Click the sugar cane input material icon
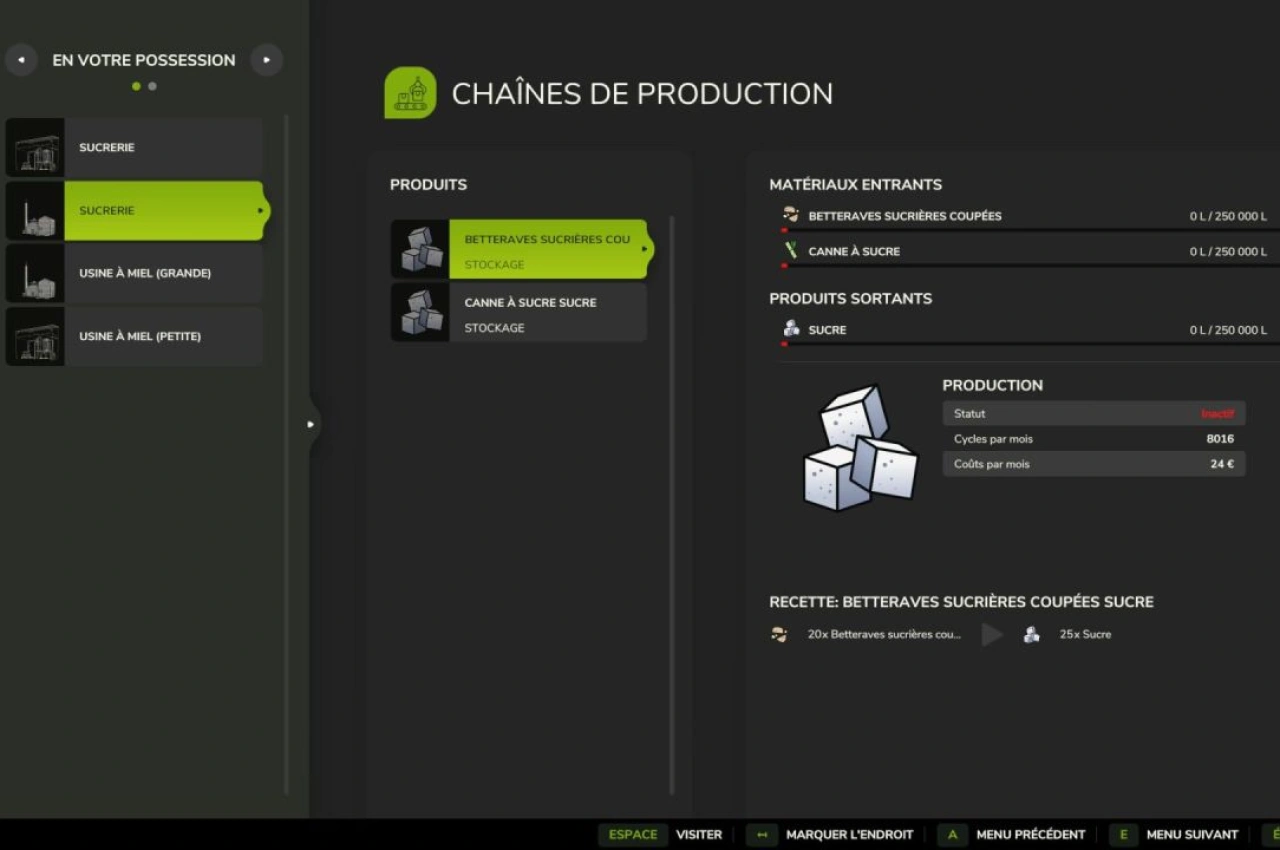 (x=791, y=251)
